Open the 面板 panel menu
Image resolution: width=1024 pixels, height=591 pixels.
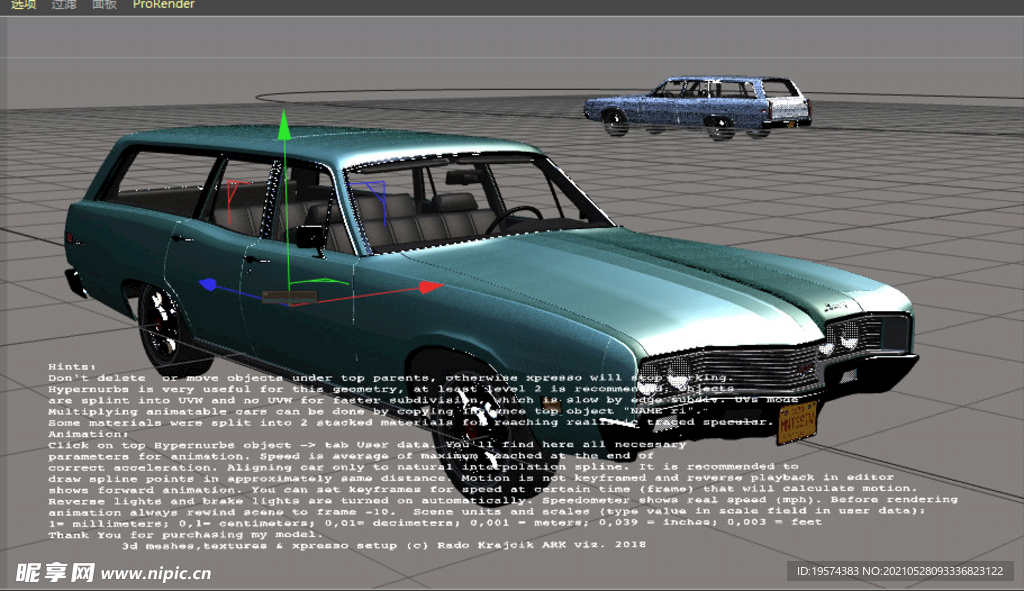pyautogui.click(x=104, y=5)
